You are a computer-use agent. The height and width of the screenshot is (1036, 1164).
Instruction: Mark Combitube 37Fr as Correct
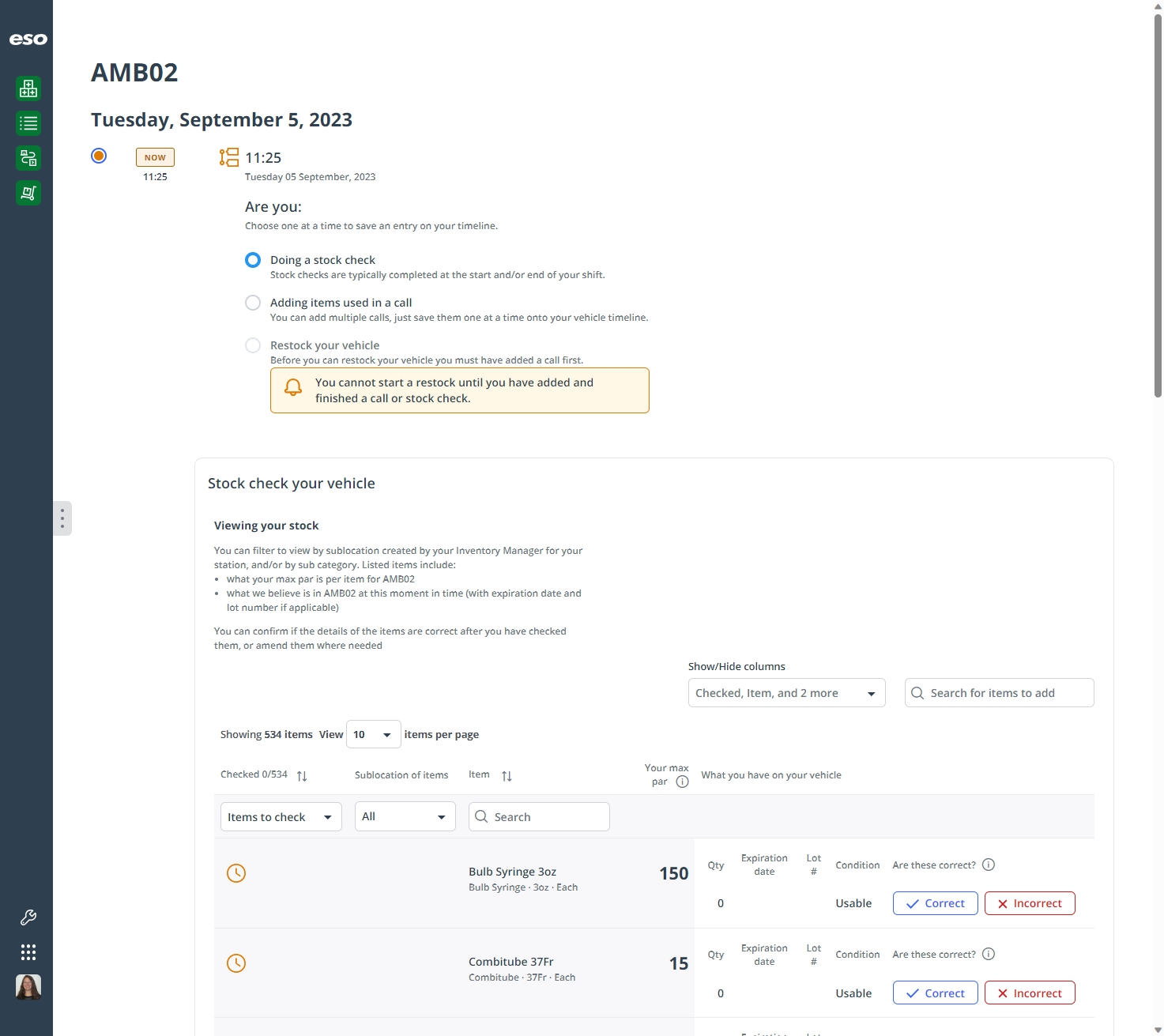(936, 993)
